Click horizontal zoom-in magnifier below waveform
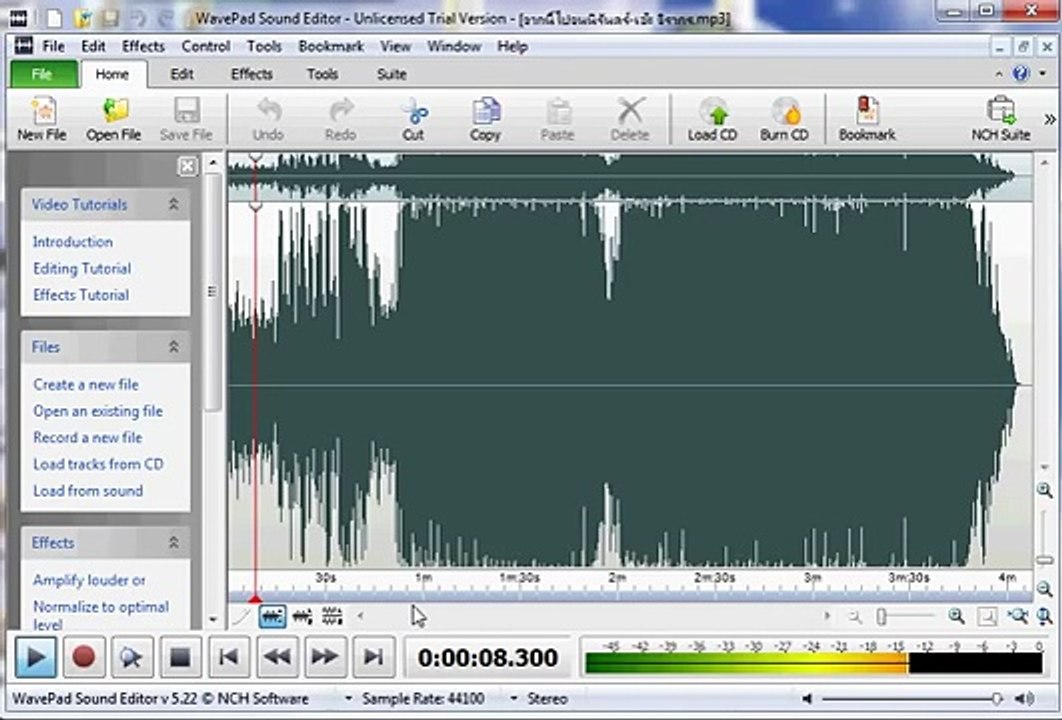The height and width of the screenshot is (720, 1062). tap(956, 616)
